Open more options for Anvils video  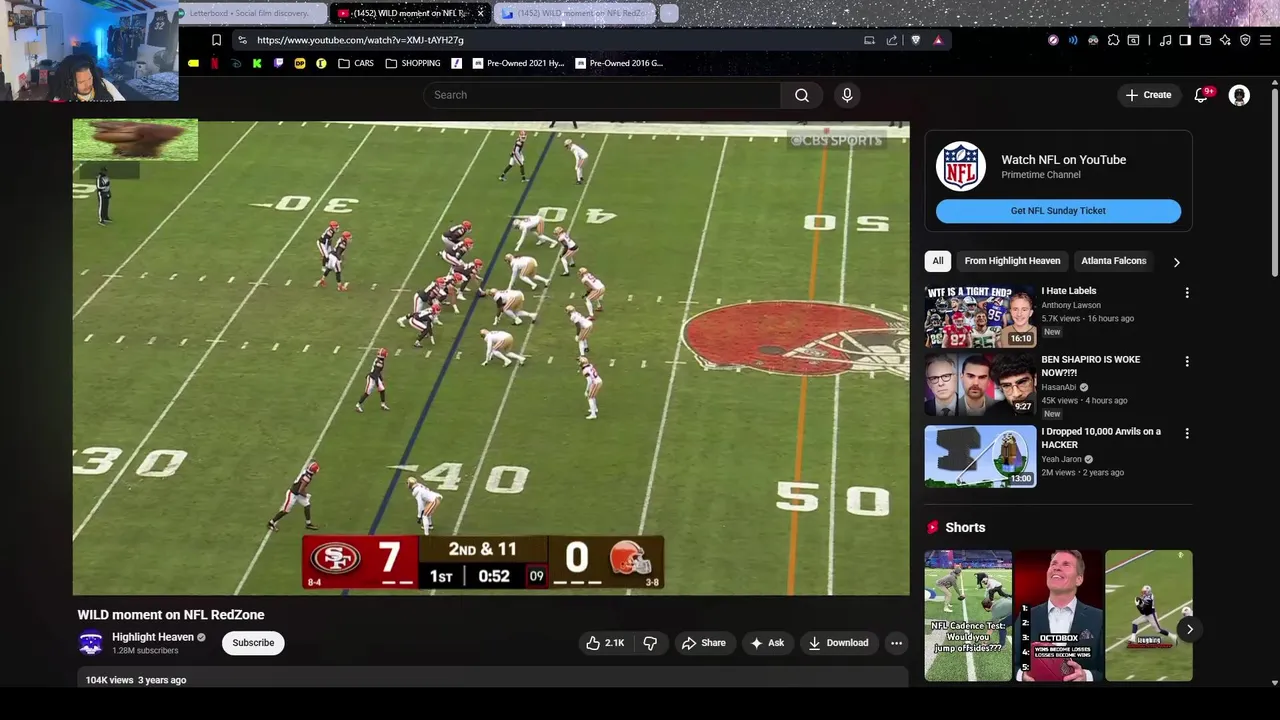[1187, 433]
